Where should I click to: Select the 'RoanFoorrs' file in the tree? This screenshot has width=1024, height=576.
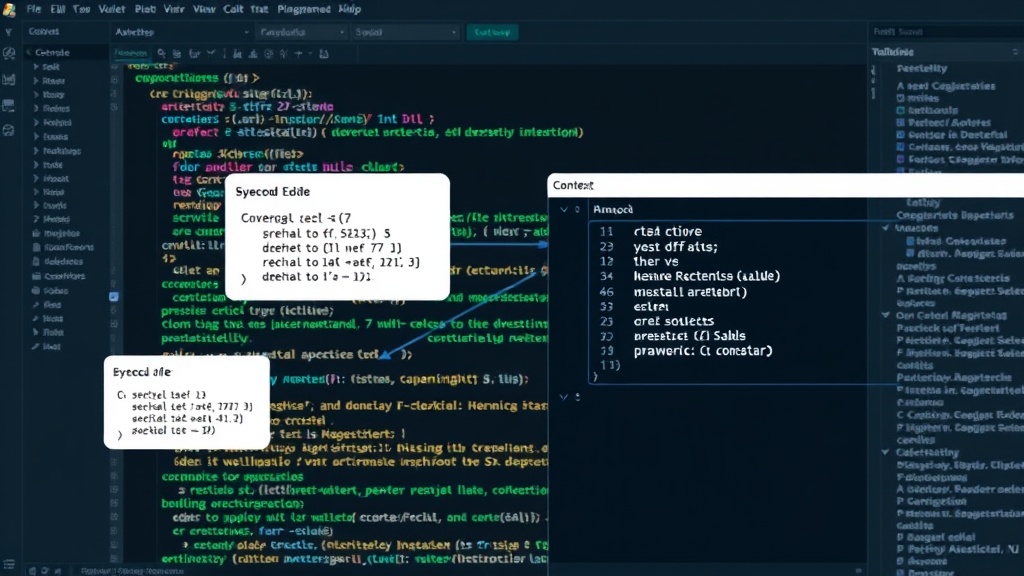coord(63,248)
